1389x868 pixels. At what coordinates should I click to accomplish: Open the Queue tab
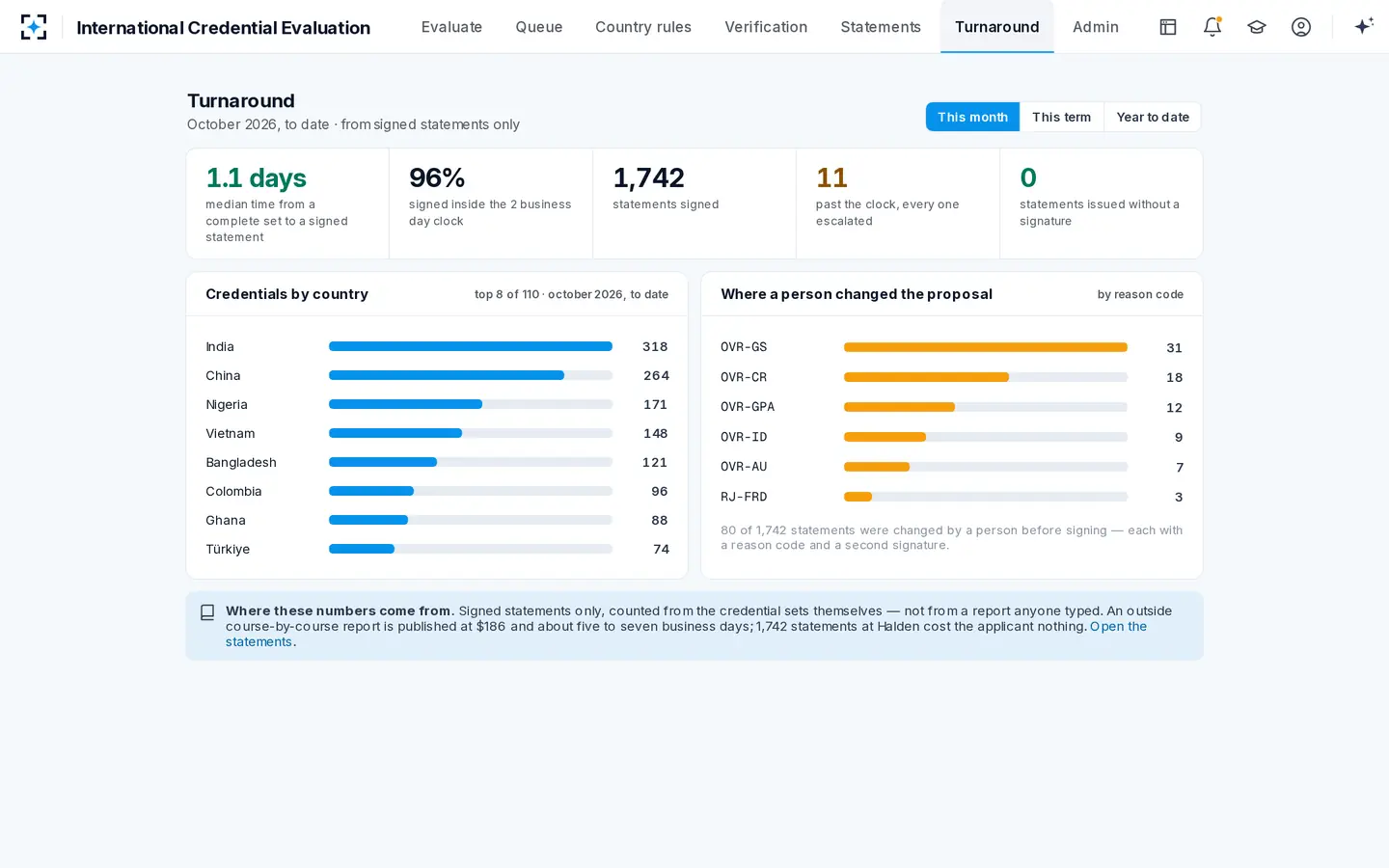pos(539,27)
